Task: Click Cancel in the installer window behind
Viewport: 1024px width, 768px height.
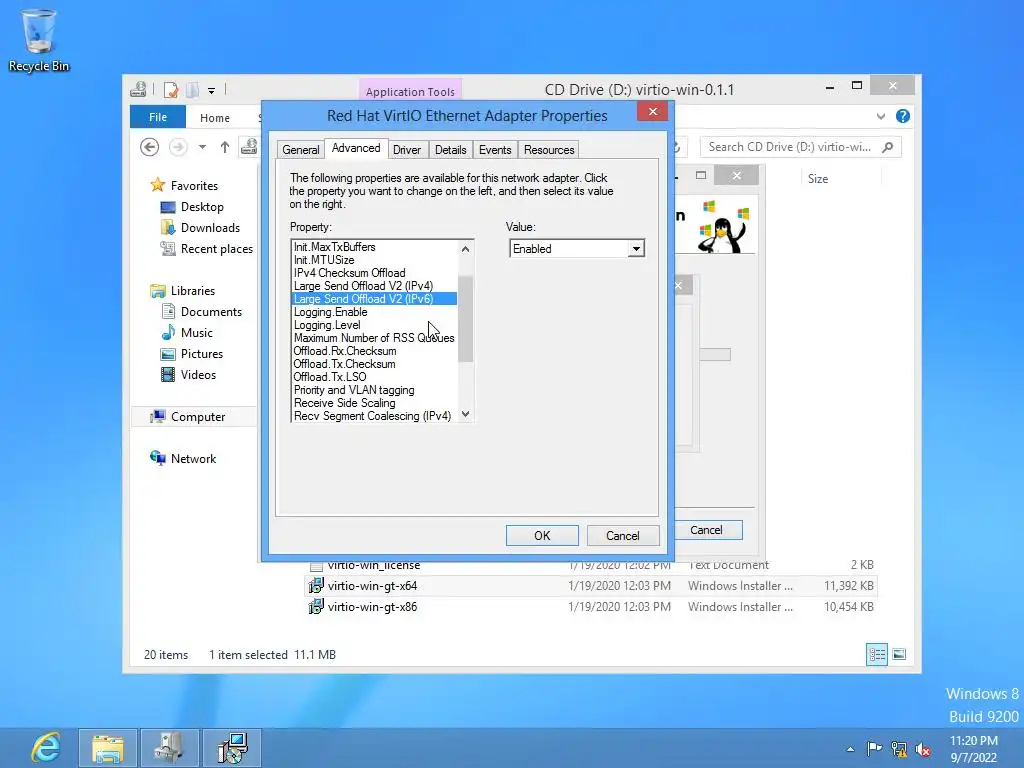Action: pyautogui.click(x=707, y=530)
